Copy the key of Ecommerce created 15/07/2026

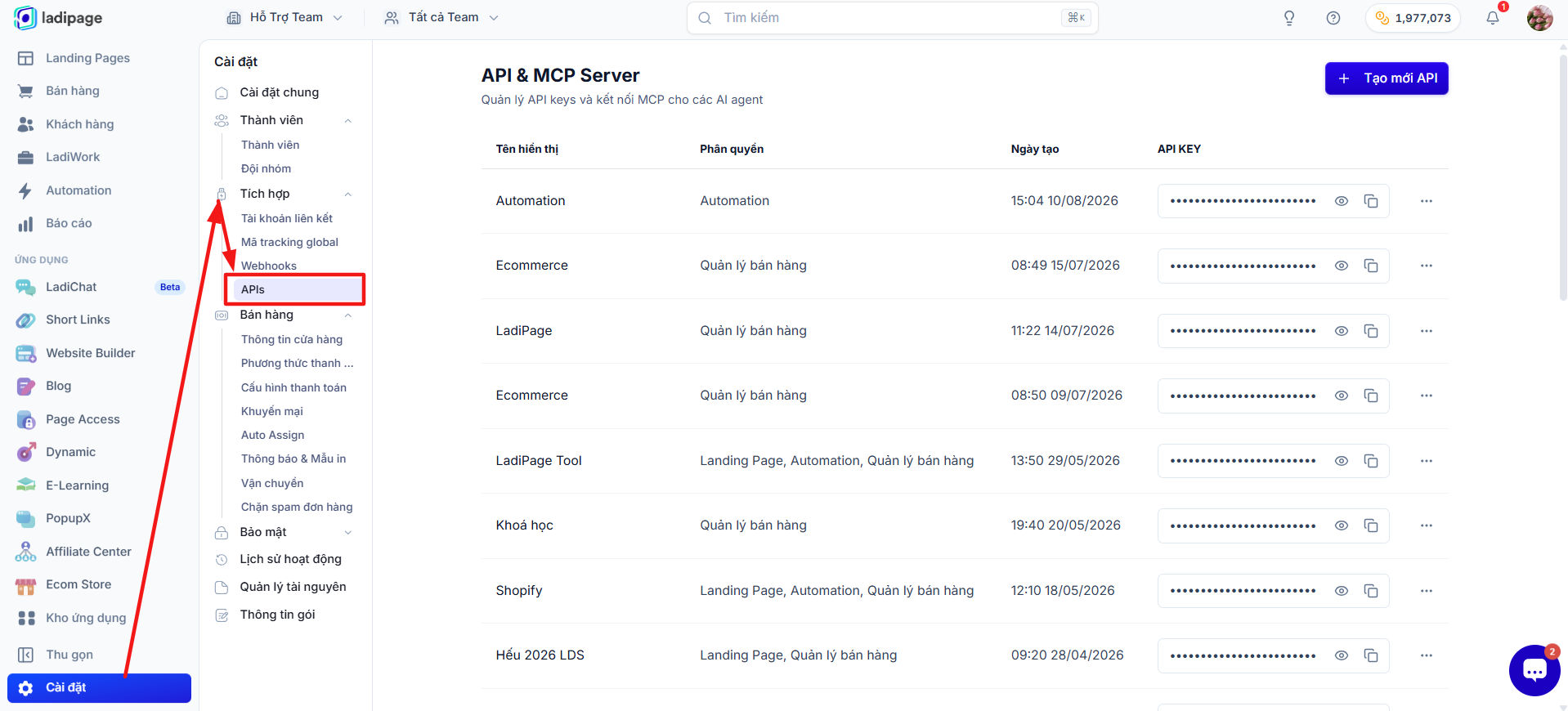point(1371,266)
